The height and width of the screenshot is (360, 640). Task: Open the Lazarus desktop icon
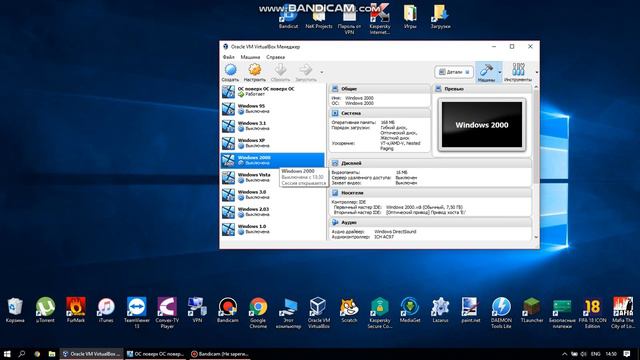pos(440,310)
